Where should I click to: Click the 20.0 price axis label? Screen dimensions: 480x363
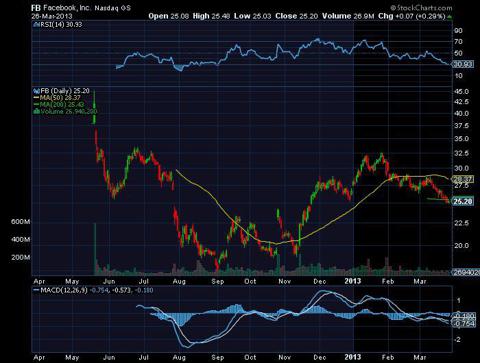461,246
